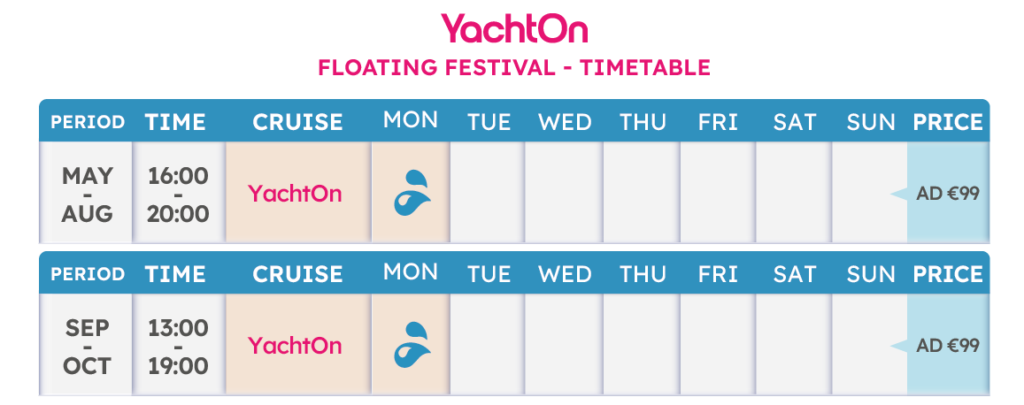Click the YachtOn logo at the top
The width and height of the screenshot is (1024, 405).
tap(514, 29)
